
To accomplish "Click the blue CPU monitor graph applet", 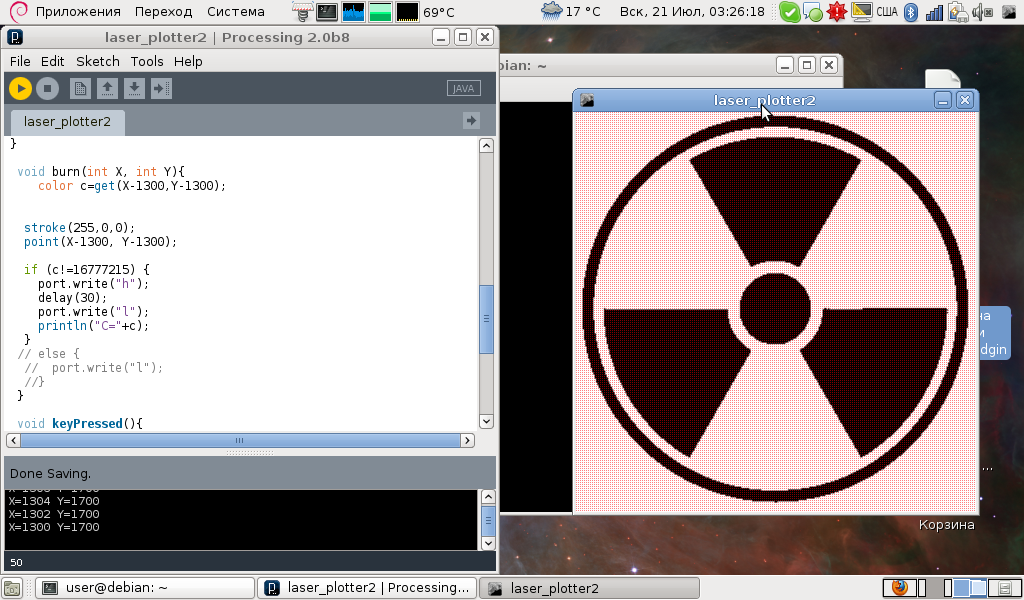I will [x=353, y=12].
